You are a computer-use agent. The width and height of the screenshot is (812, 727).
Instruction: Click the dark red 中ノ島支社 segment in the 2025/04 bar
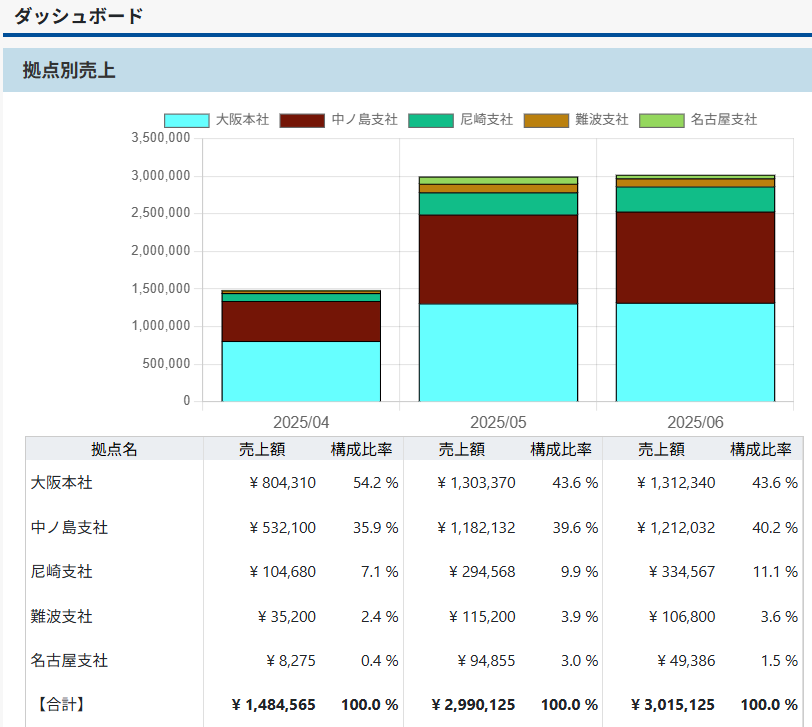click(x=301, y=321)
